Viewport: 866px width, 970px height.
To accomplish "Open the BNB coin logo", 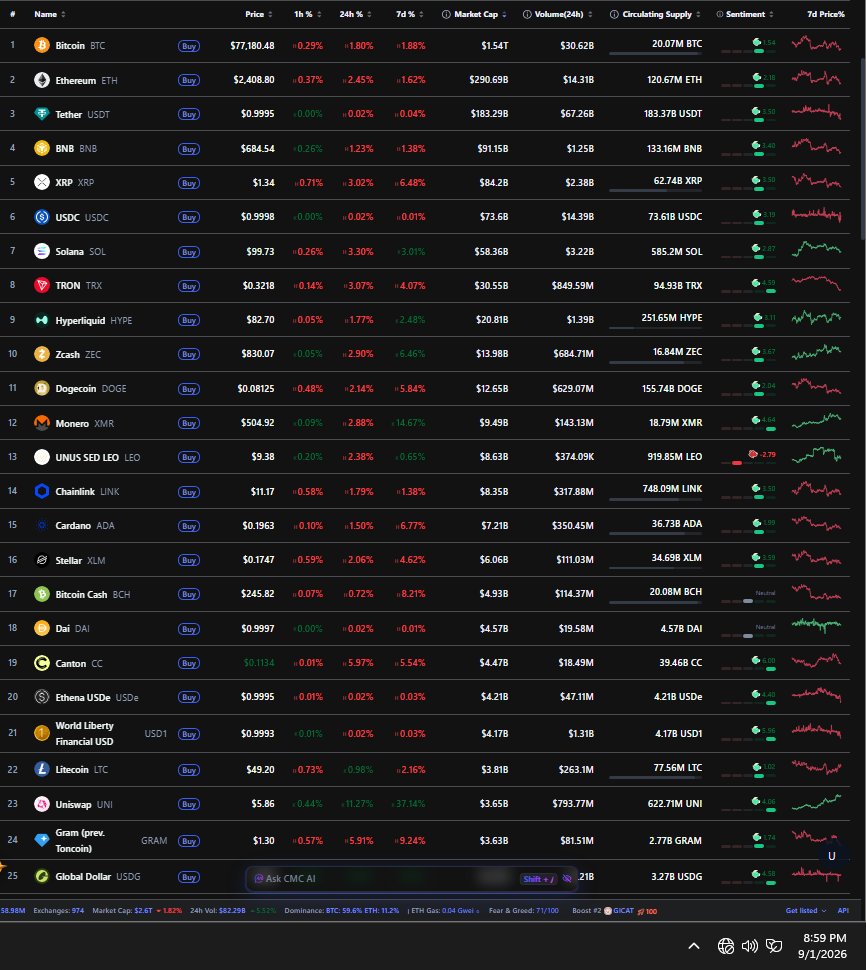I will (41, 148).
